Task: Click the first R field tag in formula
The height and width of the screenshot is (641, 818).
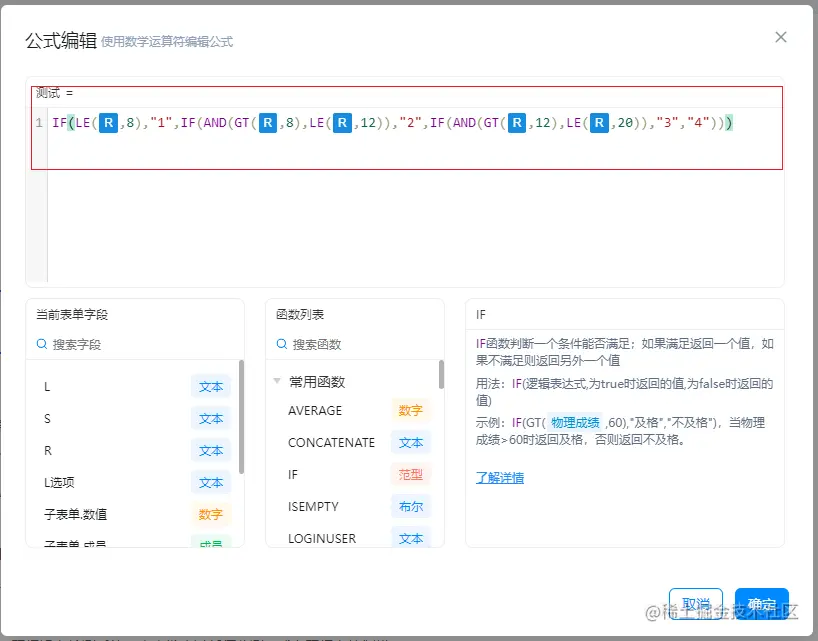Action: [x=109, y=123]
